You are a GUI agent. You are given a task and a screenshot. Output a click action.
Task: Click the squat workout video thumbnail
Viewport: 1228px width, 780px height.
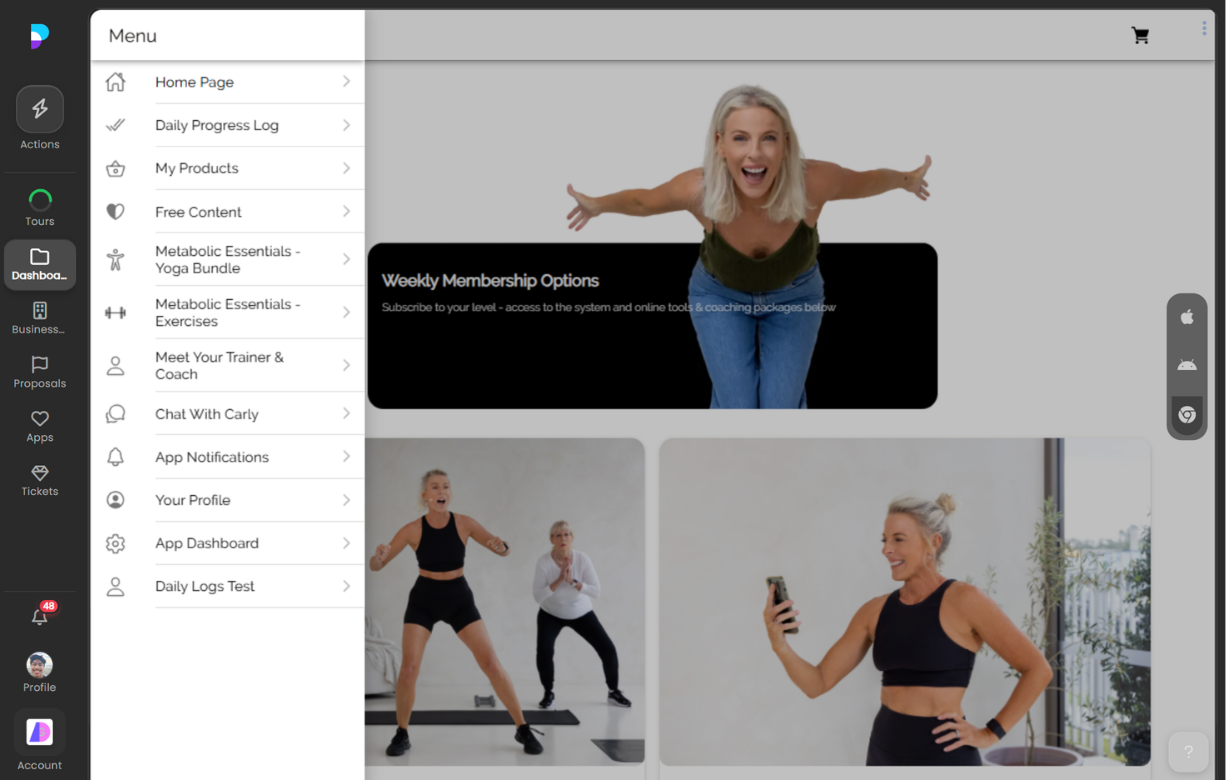pyautogui.click(x=505, y=600)
